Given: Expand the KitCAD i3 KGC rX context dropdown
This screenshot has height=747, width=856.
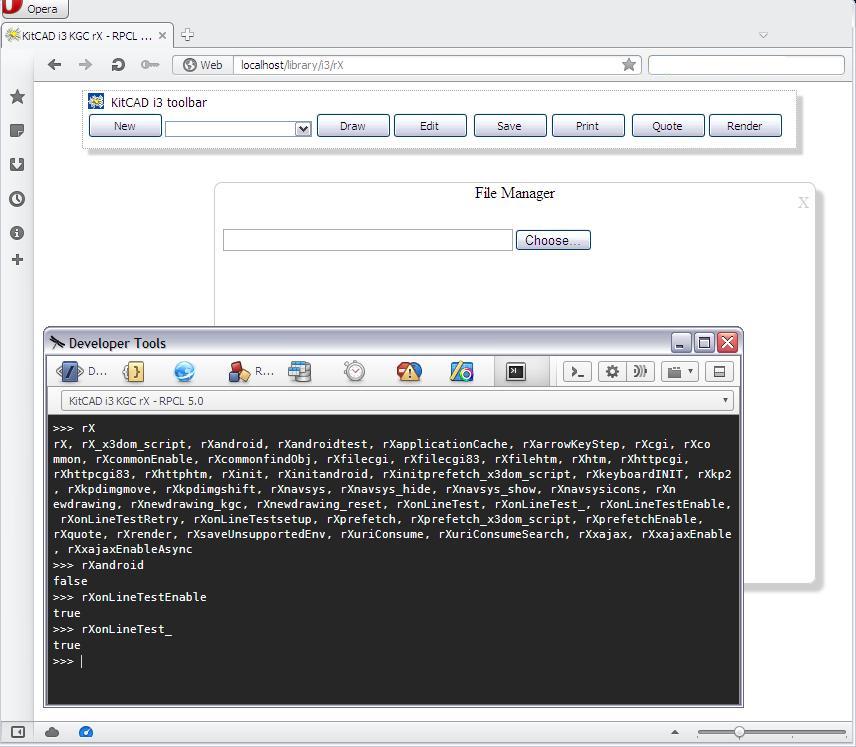Looking at the screenshot, I should coord(397,401).
